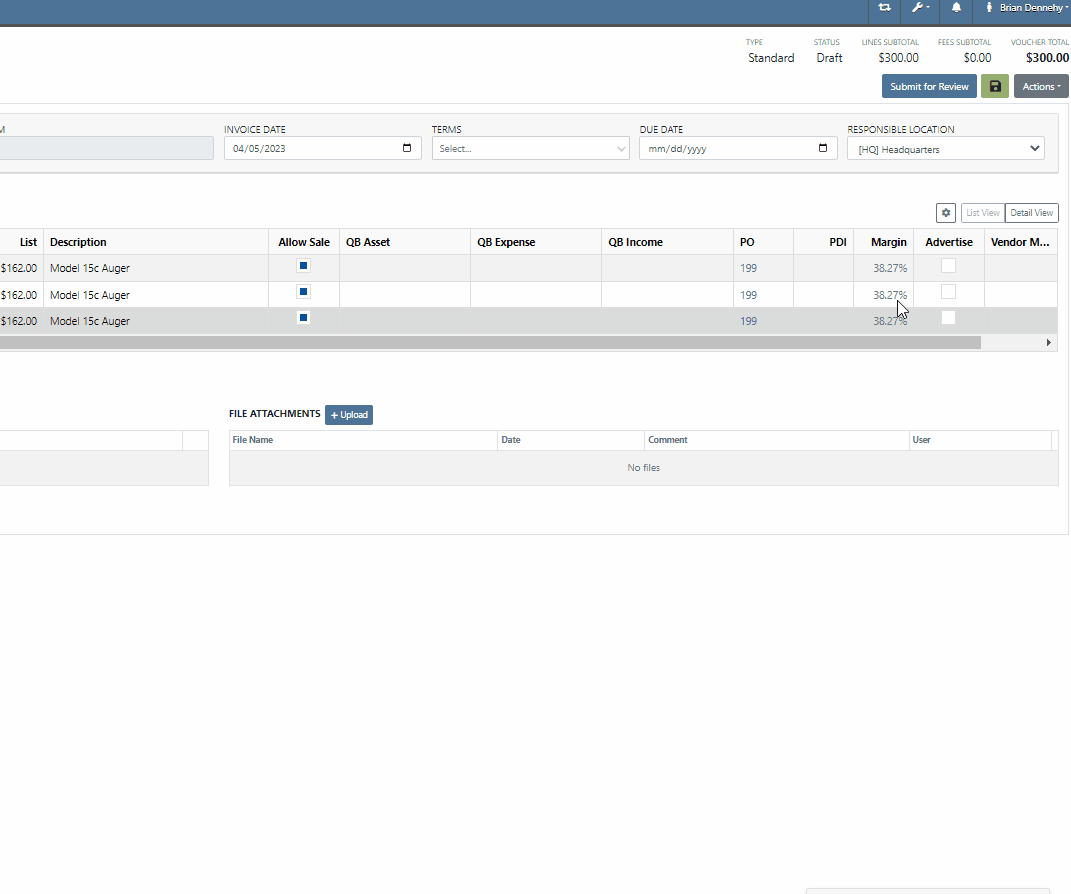Check Advertise in the highlighted bottom row
Viewport: 1071px width, 894px height.
(x=948, y=318)
